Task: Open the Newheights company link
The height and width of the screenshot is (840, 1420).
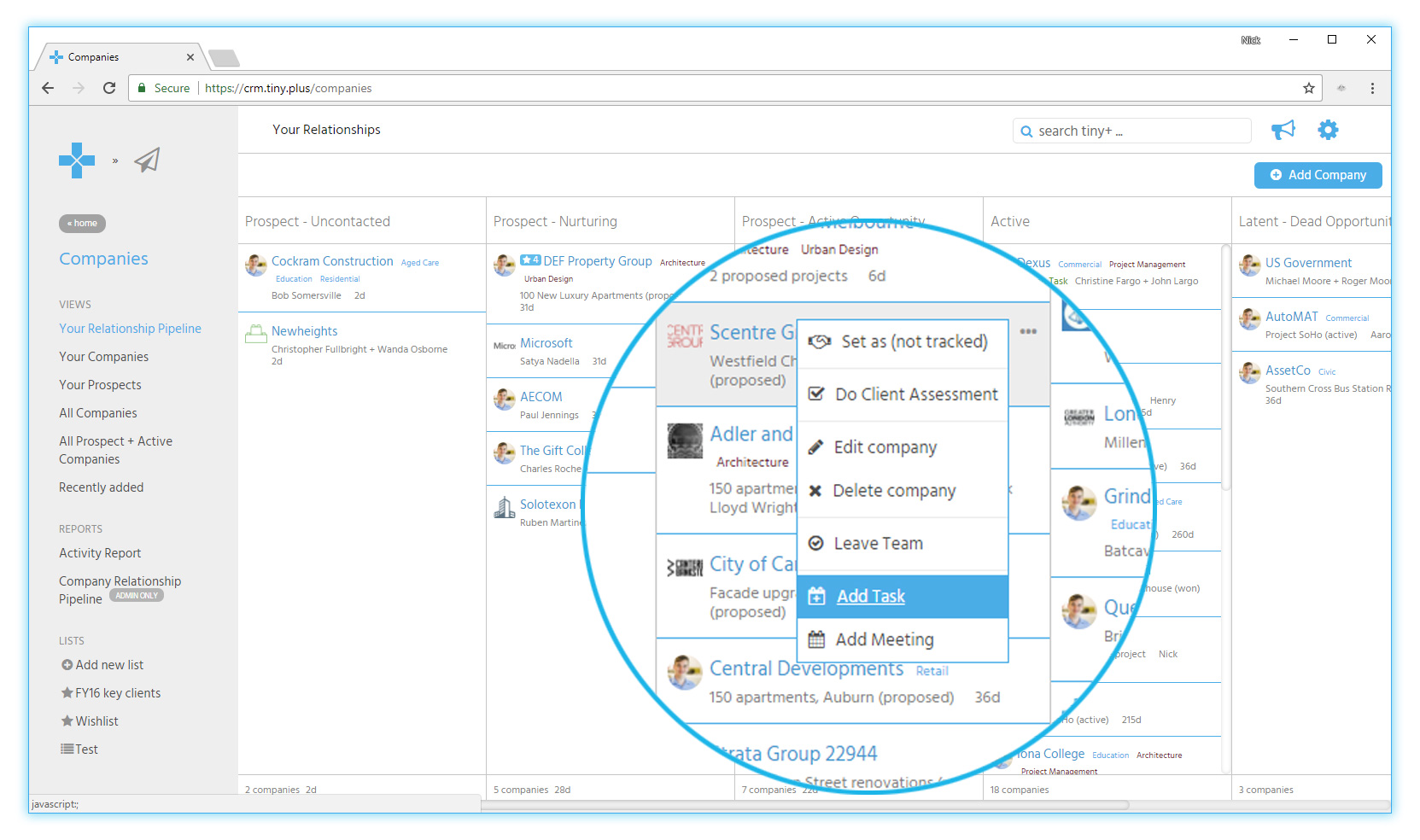Action: click(x=304, y=331)
